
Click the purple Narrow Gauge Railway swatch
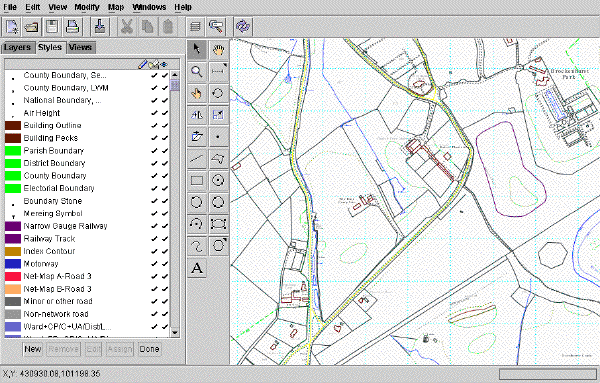click(x=13, y=226)
